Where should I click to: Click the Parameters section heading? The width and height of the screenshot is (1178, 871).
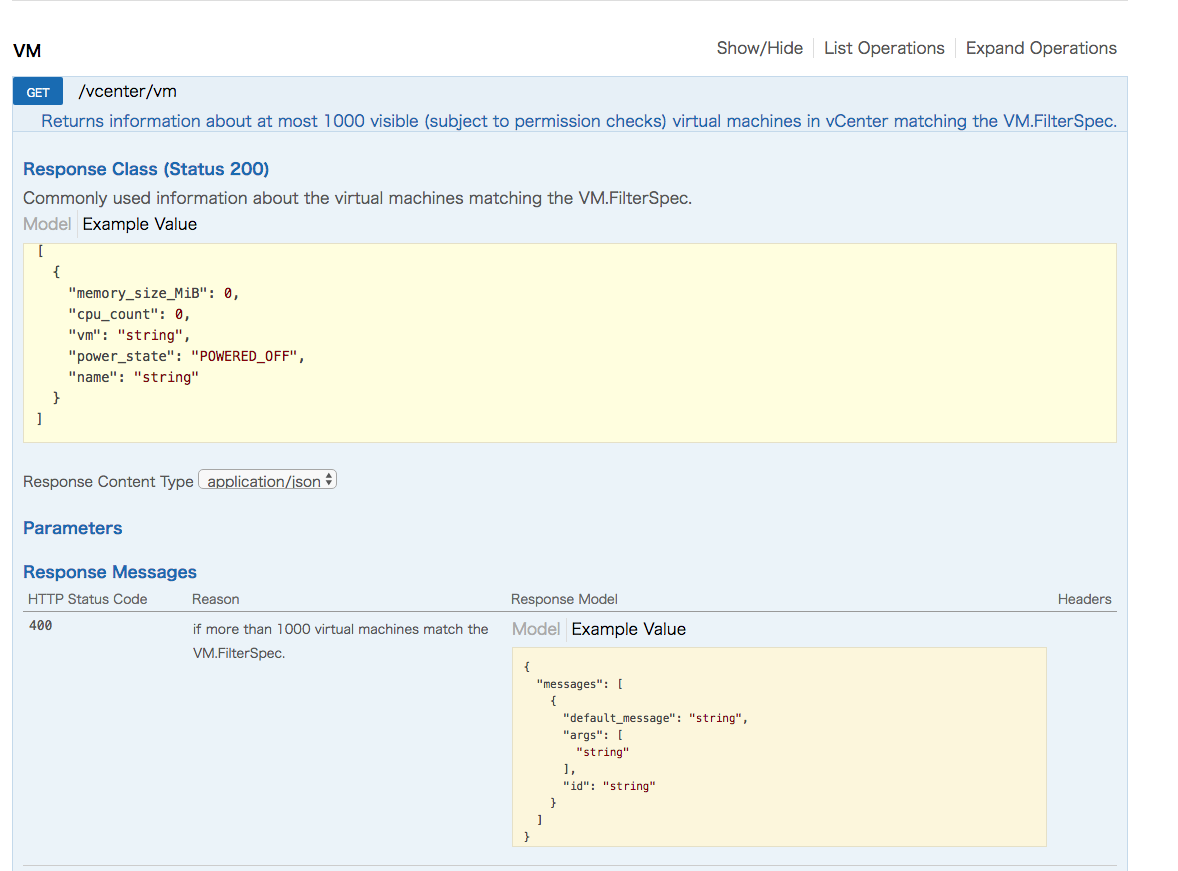click(x=72, y=528)
